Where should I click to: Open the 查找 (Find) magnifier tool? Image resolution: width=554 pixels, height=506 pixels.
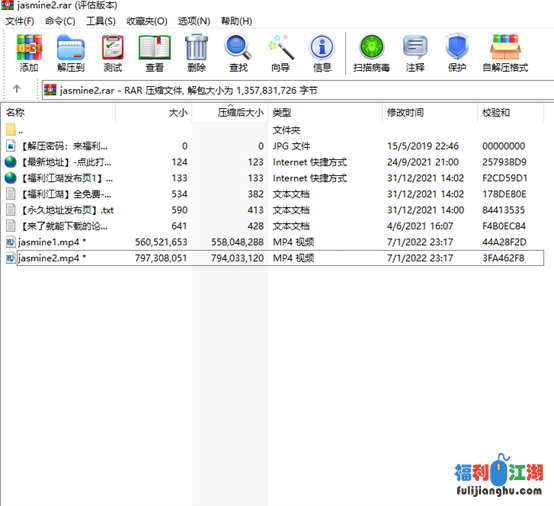click(x=238, y=53)
